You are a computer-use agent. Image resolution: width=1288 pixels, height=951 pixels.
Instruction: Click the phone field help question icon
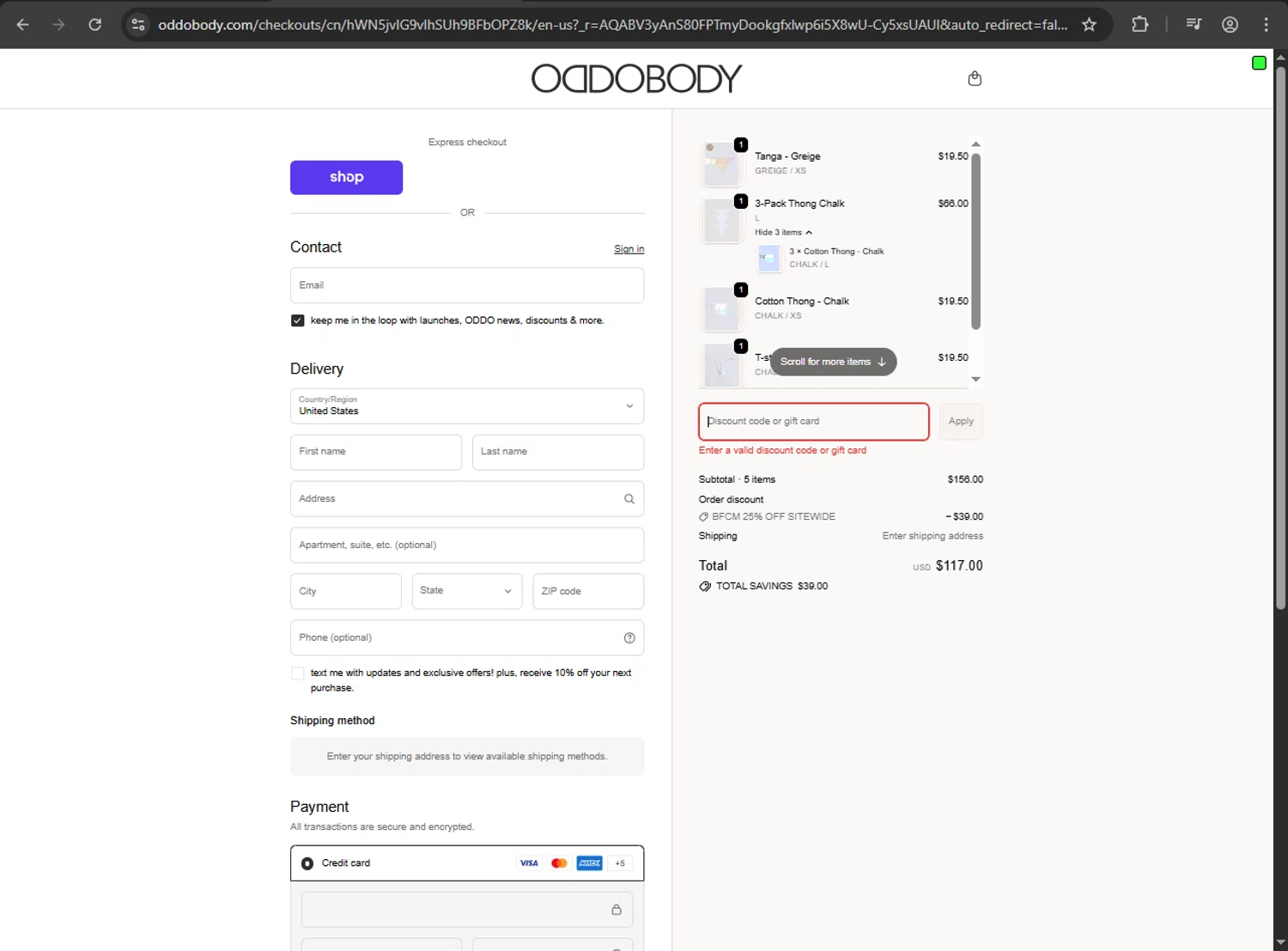[x=629, y=637]
